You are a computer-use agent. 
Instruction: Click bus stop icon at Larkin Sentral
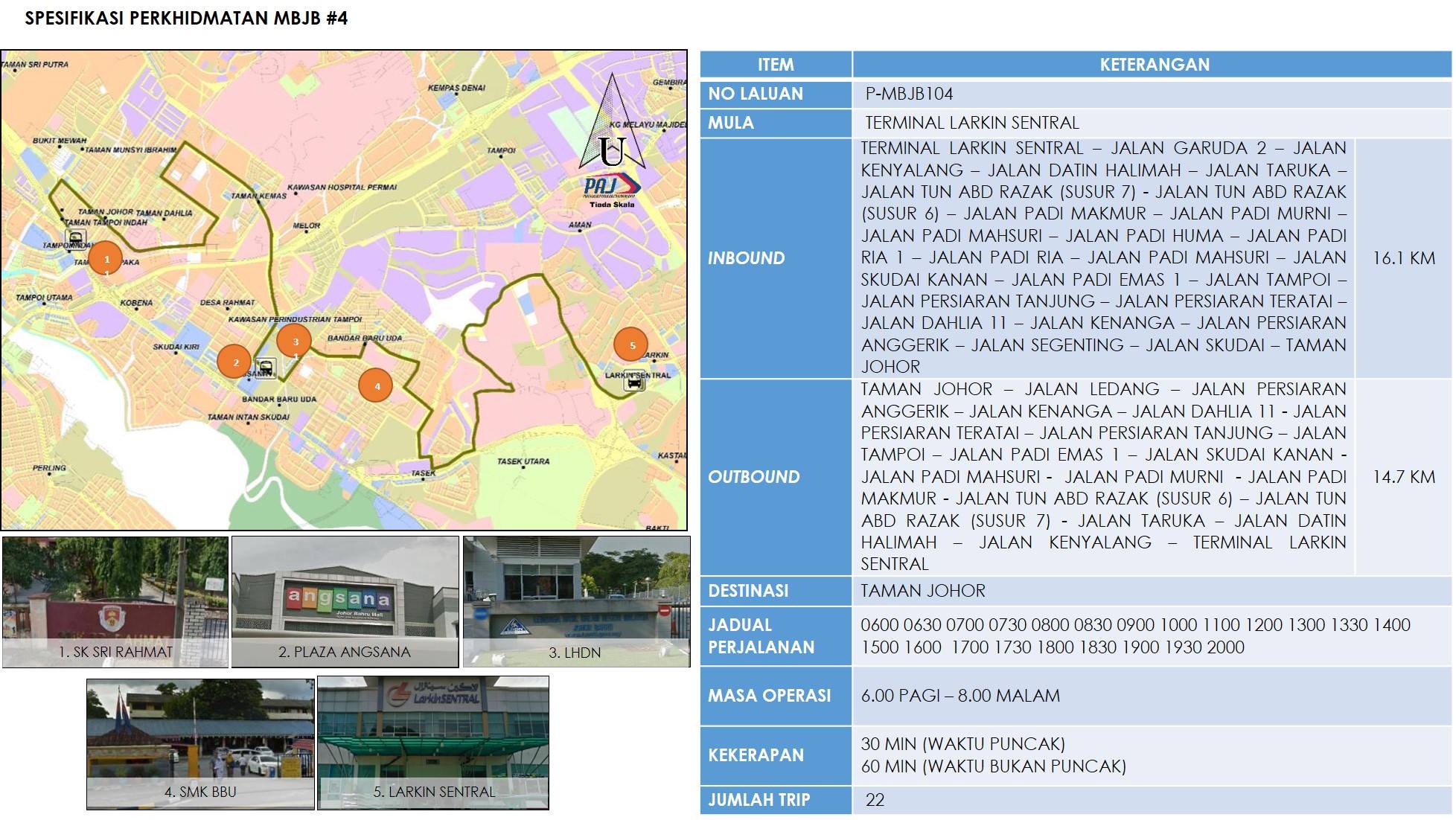pos(634,383)
